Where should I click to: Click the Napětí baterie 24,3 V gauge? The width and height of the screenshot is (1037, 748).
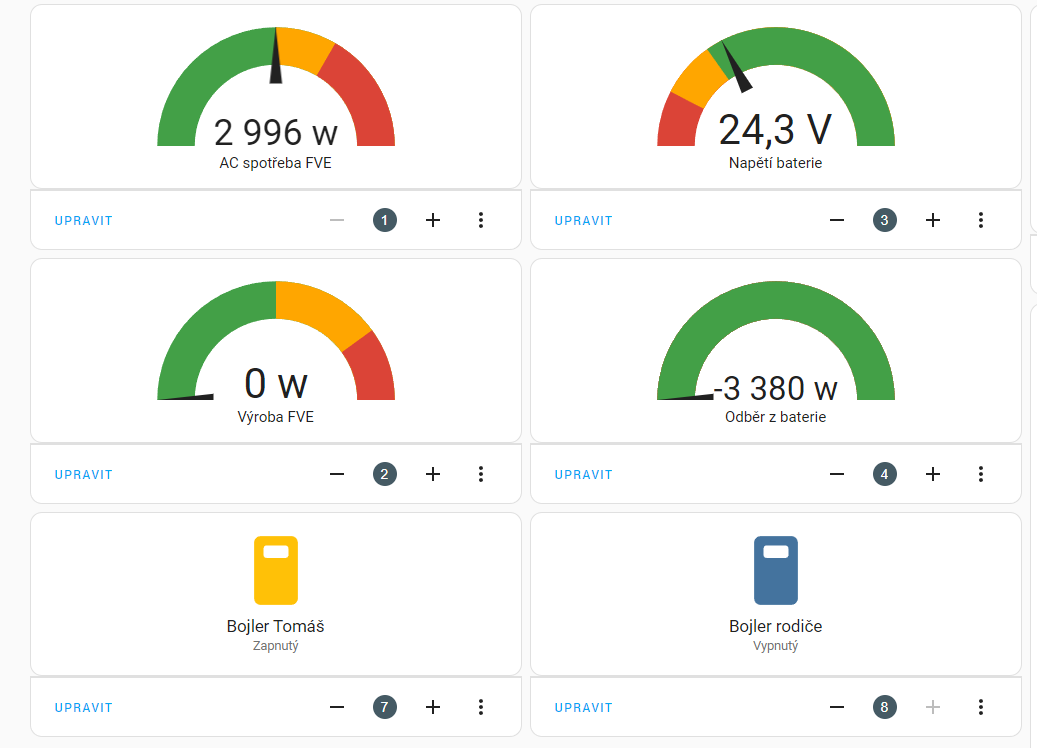pyautogui.click(x=775, y=100)
